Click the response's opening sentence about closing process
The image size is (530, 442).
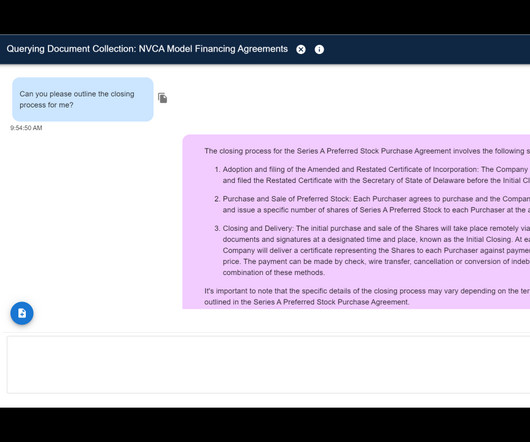(367, 151)
